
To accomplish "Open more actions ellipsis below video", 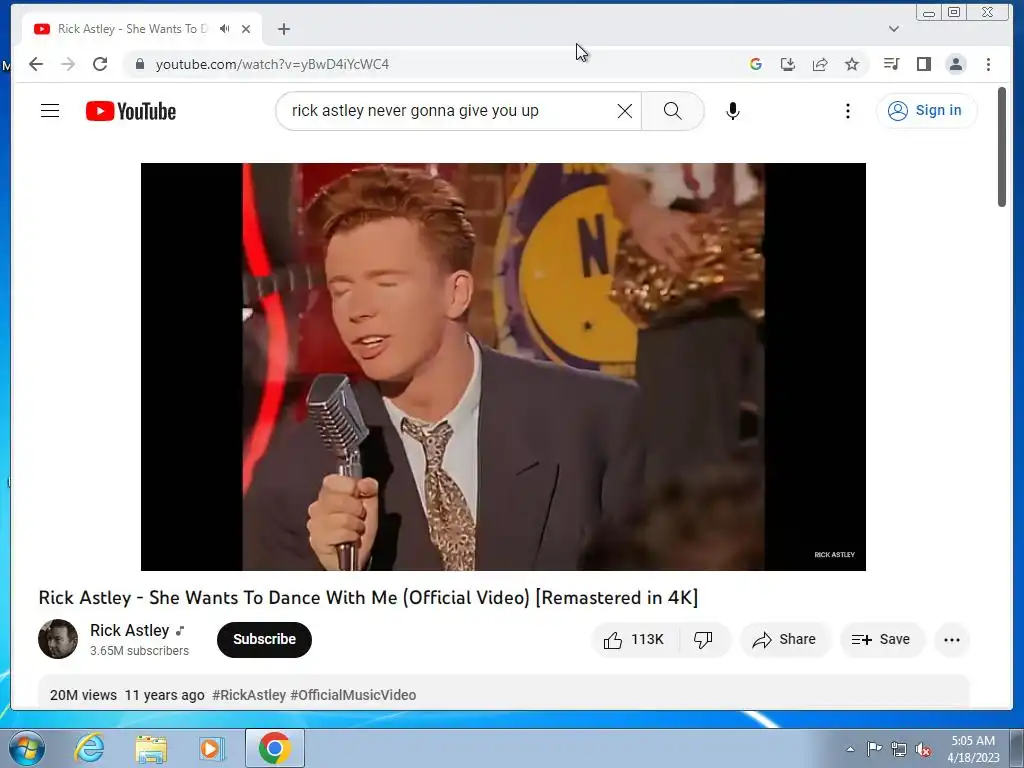I will click(x=952, y=639).
